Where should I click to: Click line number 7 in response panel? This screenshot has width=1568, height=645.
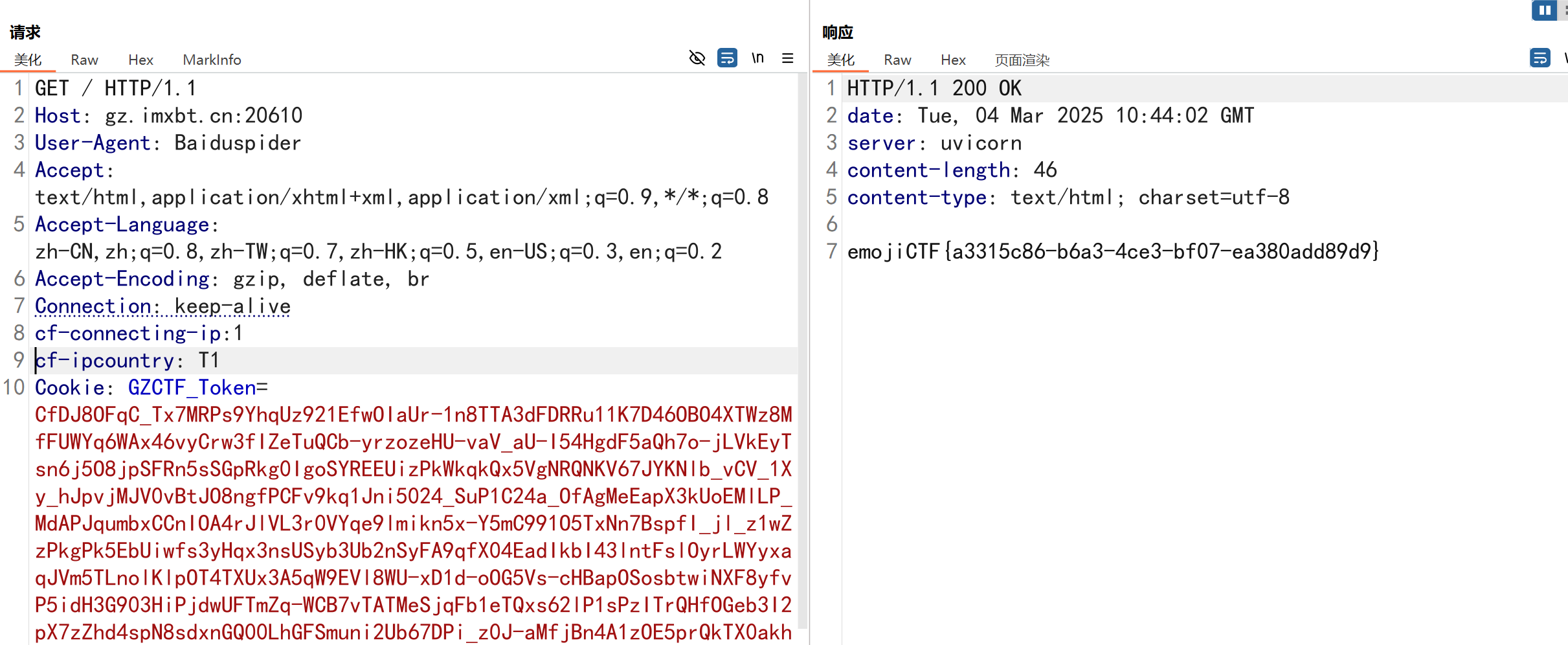click(x=830, y=252)
